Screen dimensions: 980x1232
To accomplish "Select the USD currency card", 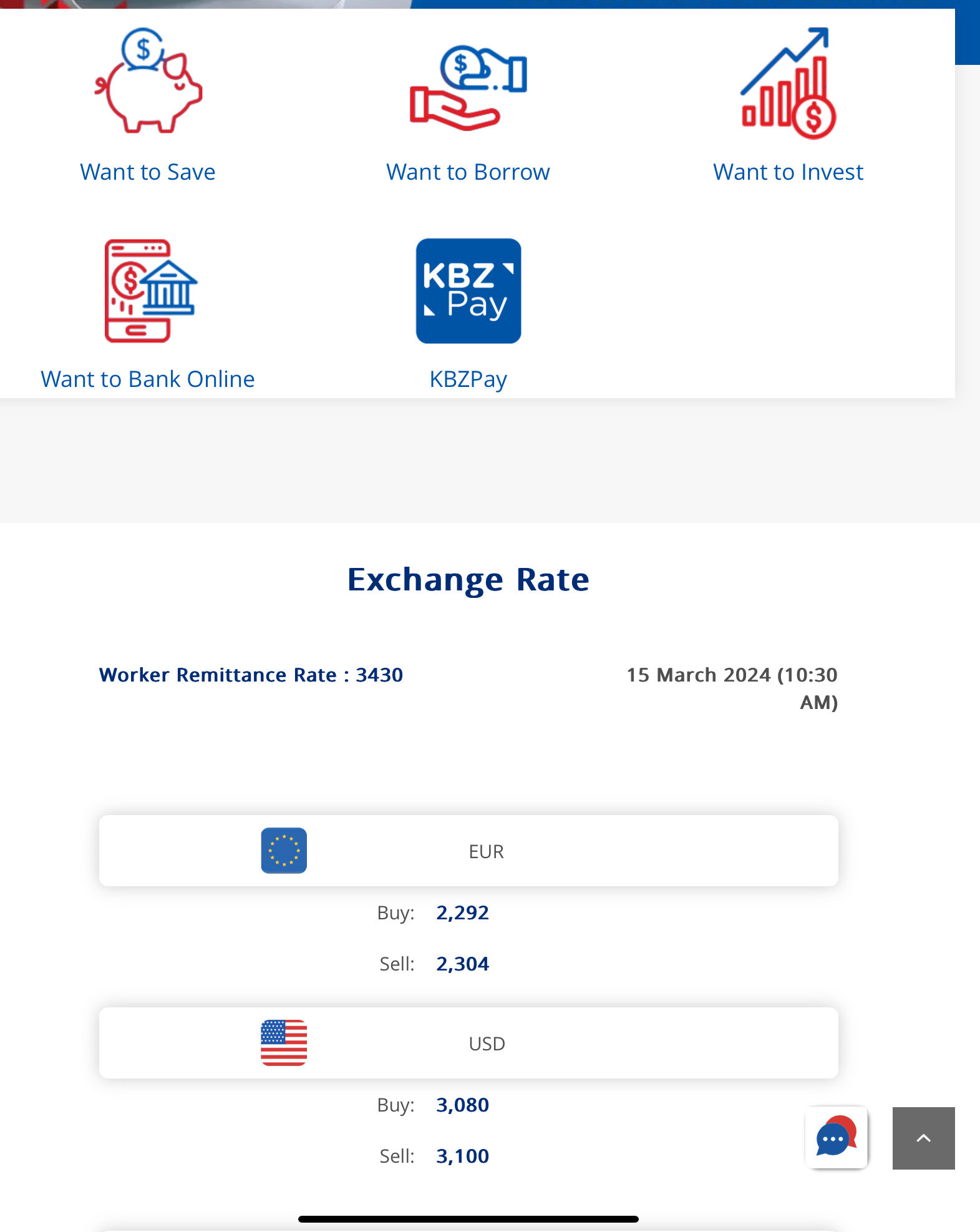I will [487, 1044].
